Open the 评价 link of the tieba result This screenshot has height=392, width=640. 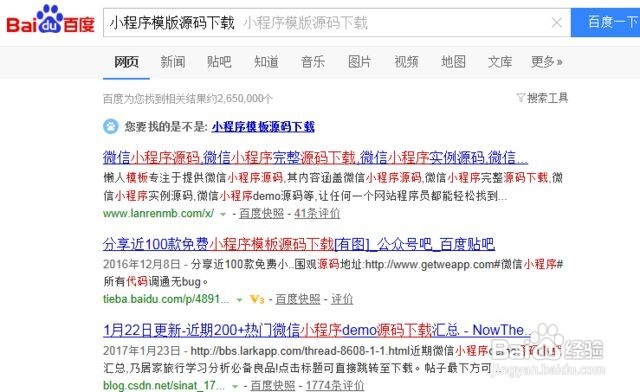point(342,299)
